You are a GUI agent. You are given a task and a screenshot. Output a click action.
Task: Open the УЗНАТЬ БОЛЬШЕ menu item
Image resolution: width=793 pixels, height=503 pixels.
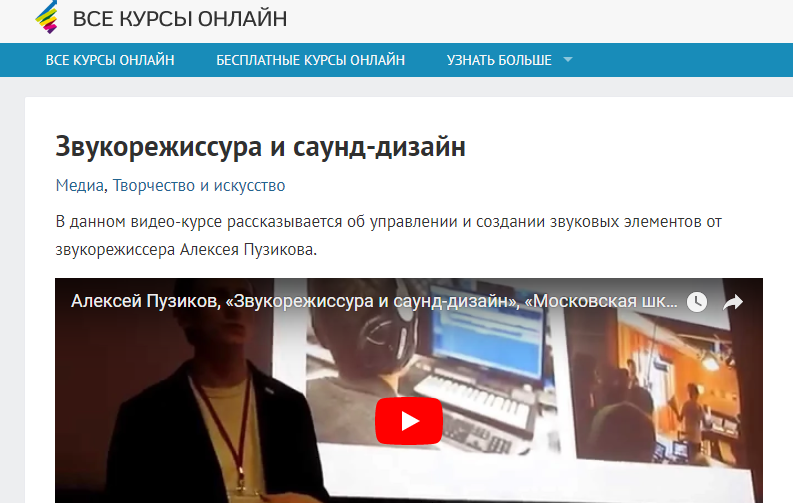[499, 60]
